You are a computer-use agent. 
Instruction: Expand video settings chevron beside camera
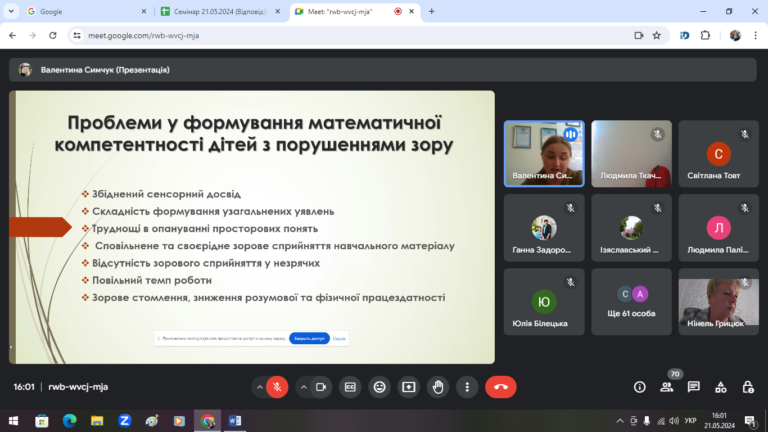click(x=304, y=387)
